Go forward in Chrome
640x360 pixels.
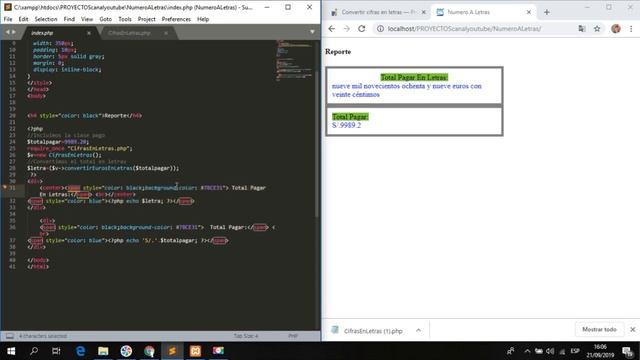(x=347, y=29)
